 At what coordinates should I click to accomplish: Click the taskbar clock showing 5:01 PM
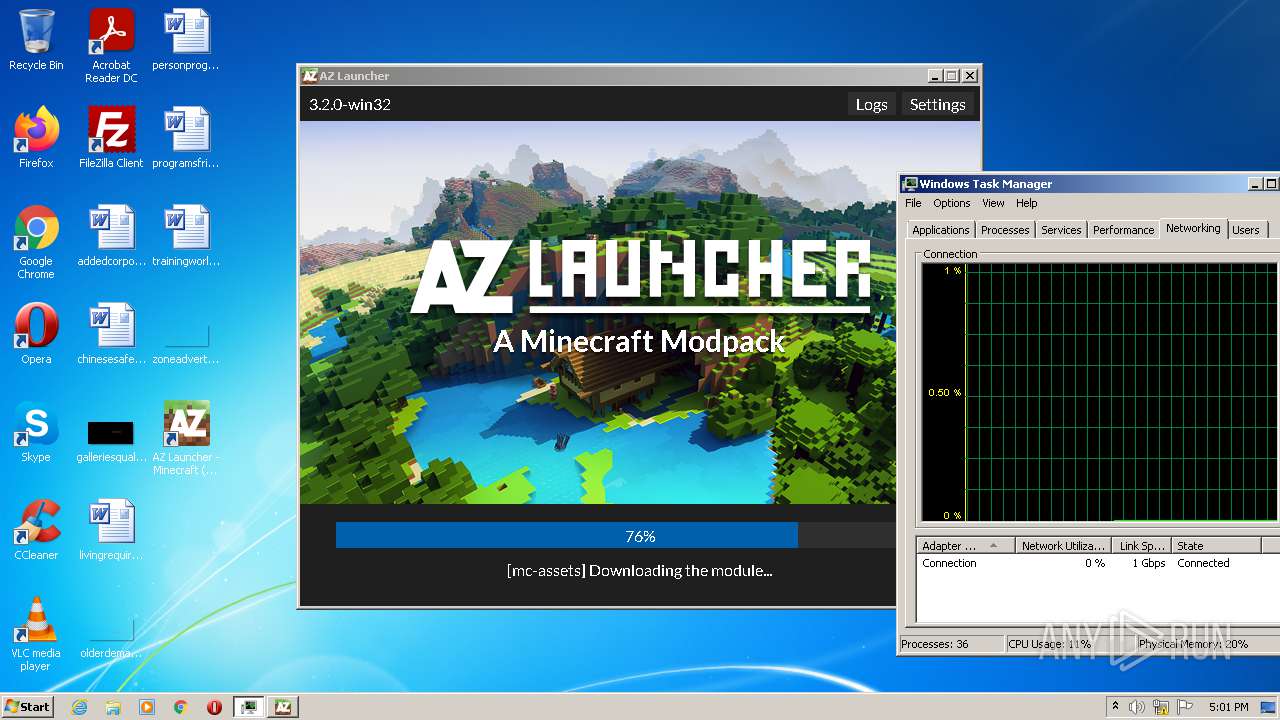pos(1228,707)
